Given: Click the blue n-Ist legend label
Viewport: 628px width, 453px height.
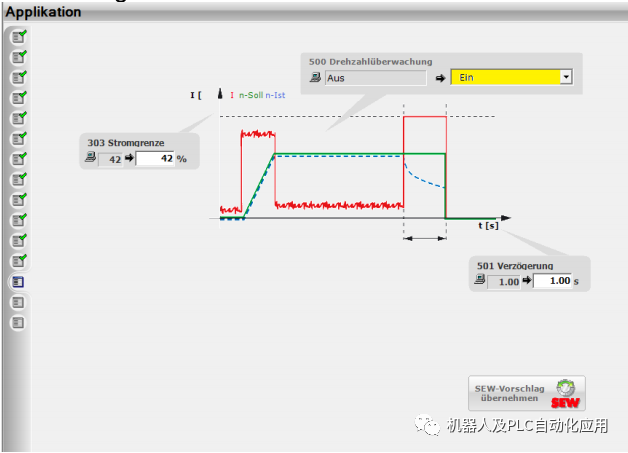Looking at the screenshot, I should tap(275, 95).
